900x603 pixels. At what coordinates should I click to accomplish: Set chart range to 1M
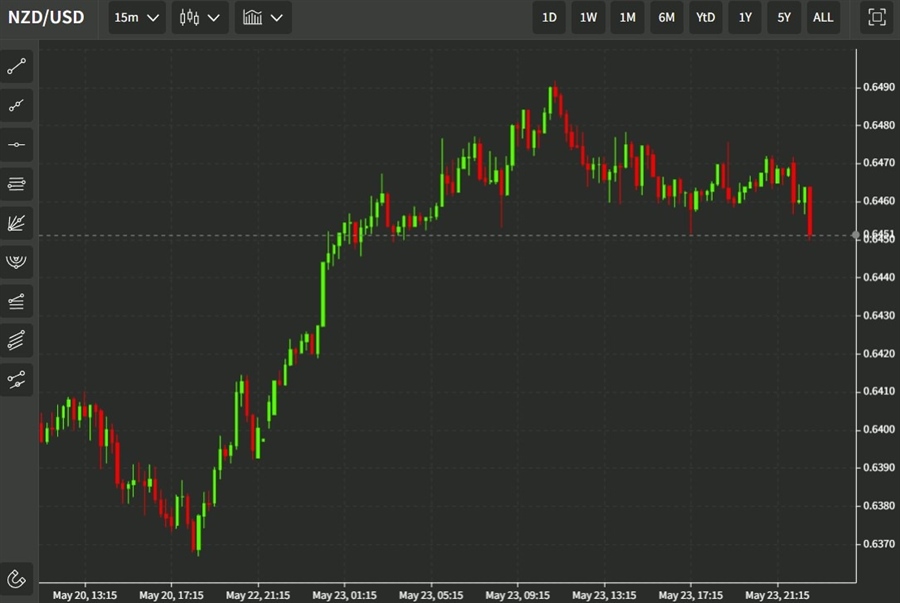coord(627,17)
